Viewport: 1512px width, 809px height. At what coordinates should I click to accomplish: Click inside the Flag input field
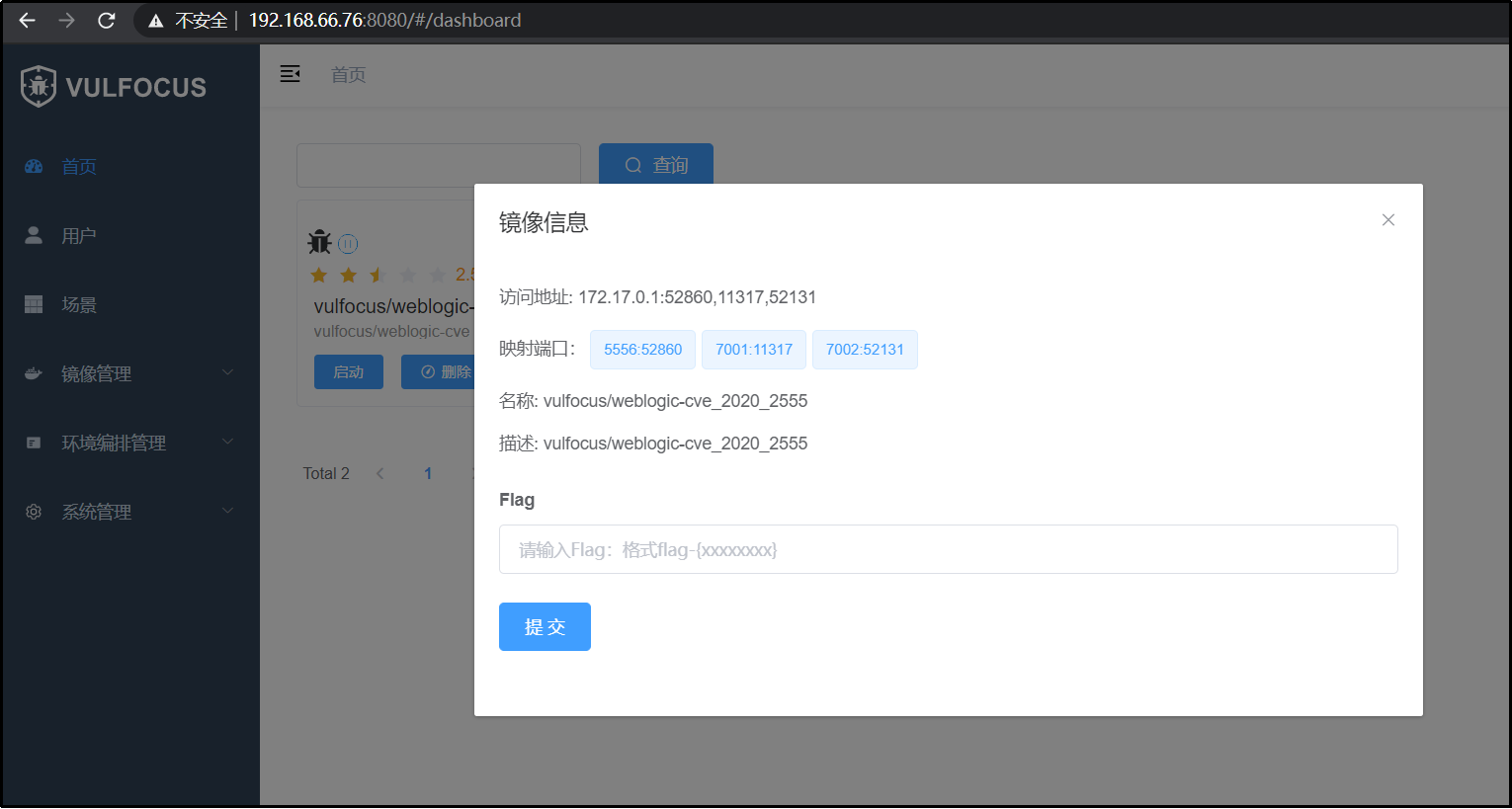pos(948,549)
